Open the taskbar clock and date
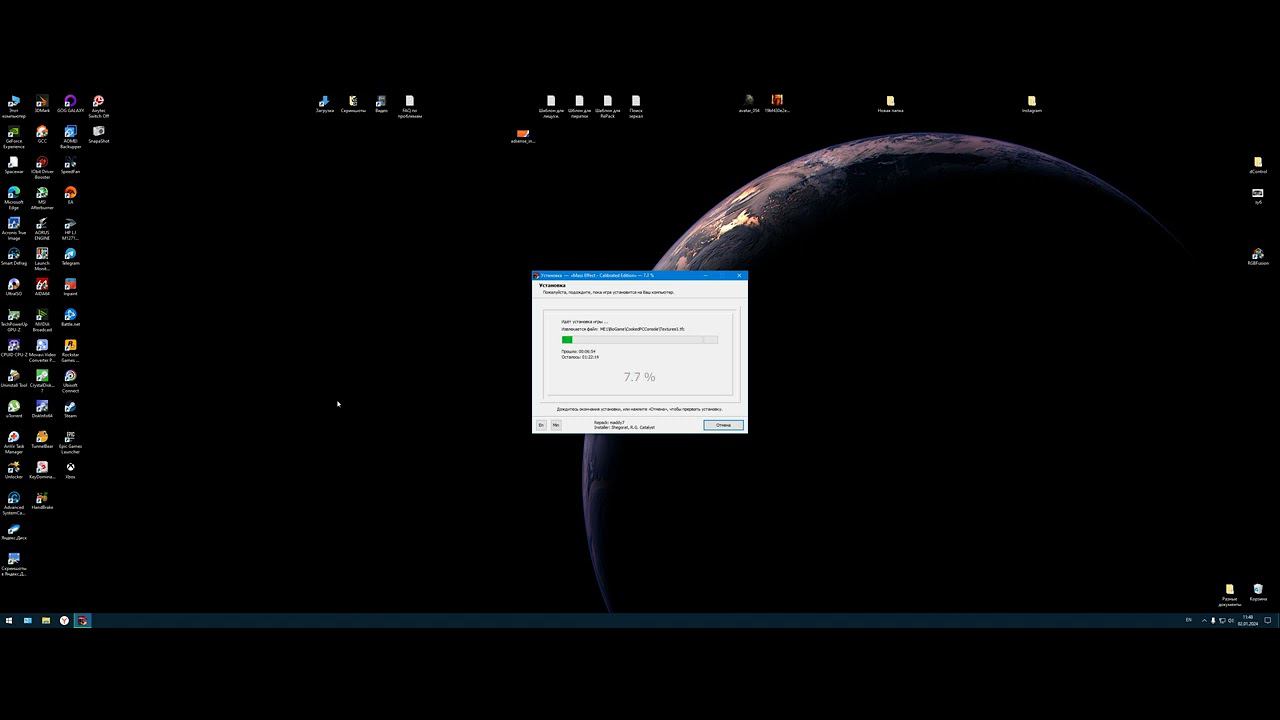Viewport: 1280px width, 720px height. coord(1247,620)
